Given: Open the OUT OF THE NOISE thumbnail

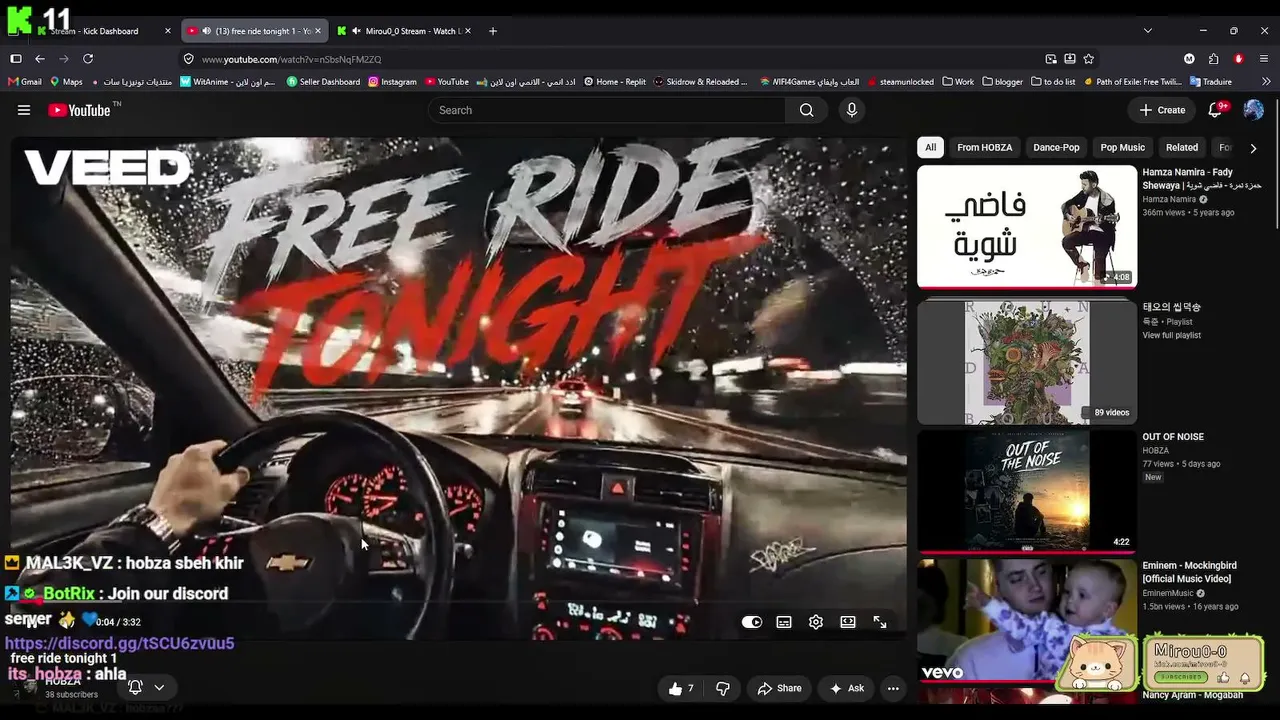Looking at the screenshot, I should coord(1027,491).
